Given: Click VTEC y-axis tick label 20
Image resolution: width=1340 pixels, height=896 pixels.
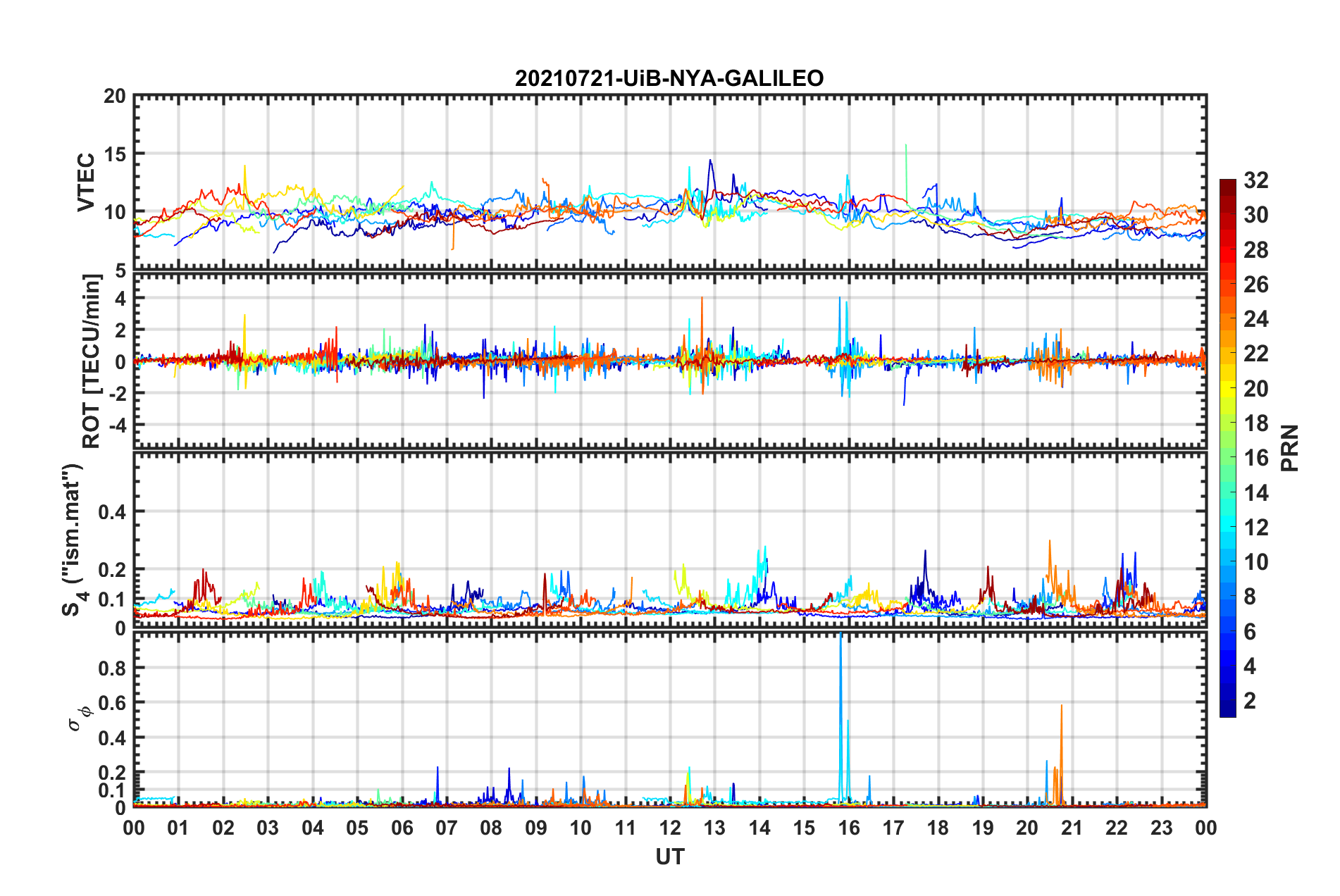Looking at the screenshot, I should point(115,97).
